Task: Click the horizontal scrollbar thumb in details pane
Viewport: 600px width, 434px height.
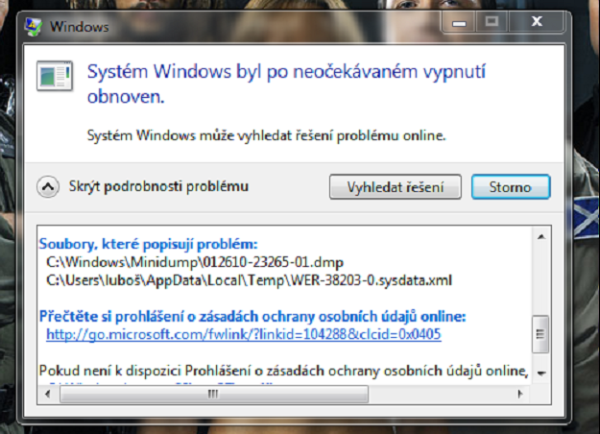Action: click(214, 394)
